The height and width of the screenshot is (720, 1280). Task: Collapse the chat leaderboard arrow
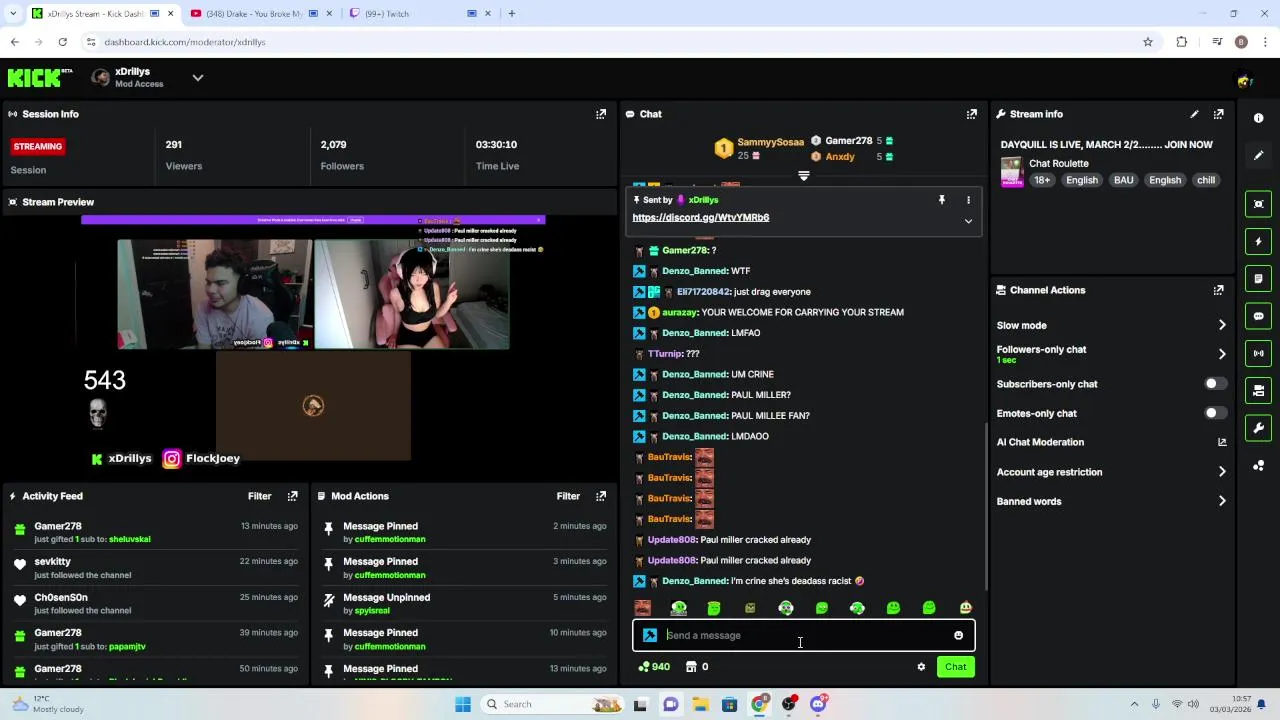tap(803, 176)
